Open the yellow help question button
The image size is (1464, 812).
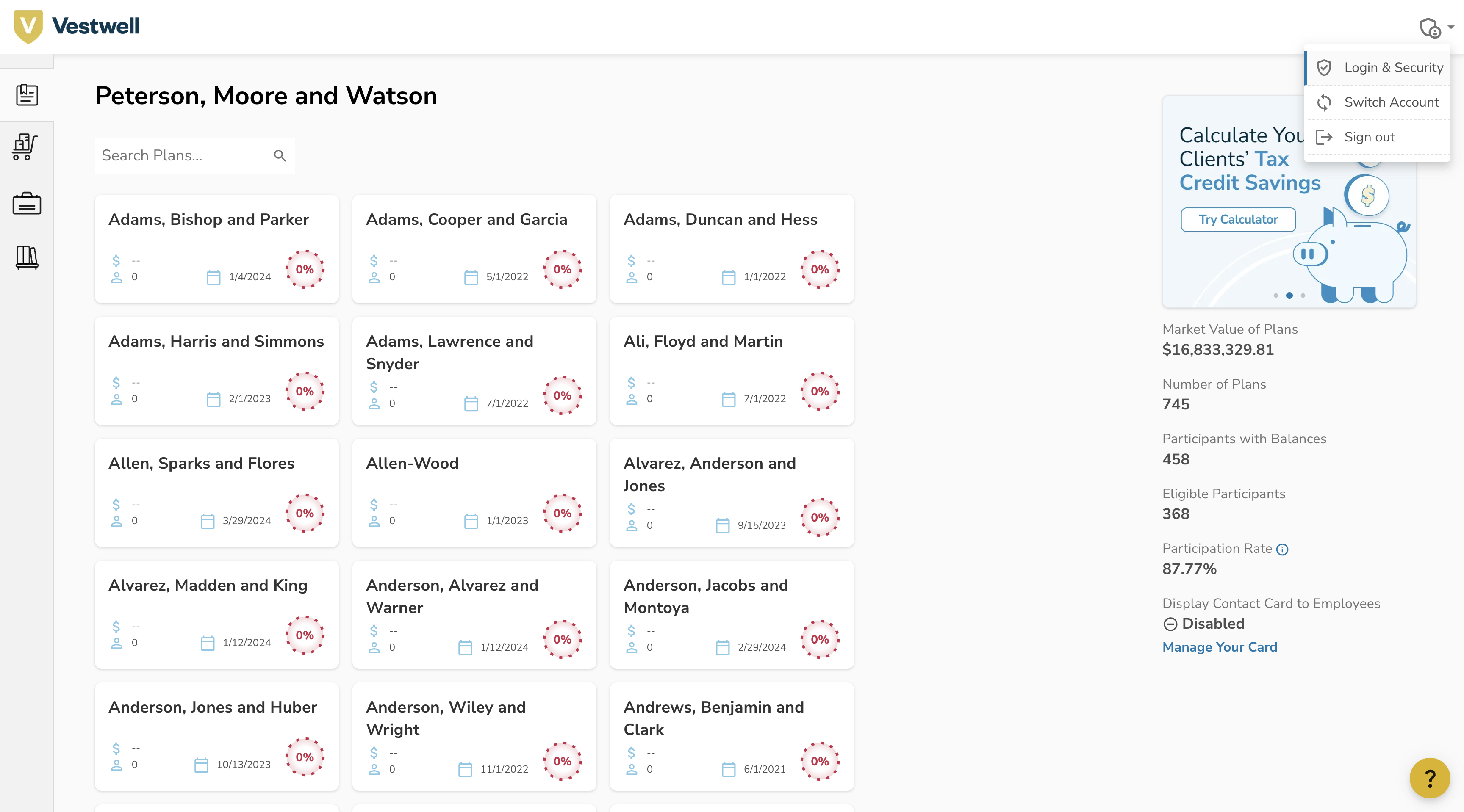(x=1429, y=777)
